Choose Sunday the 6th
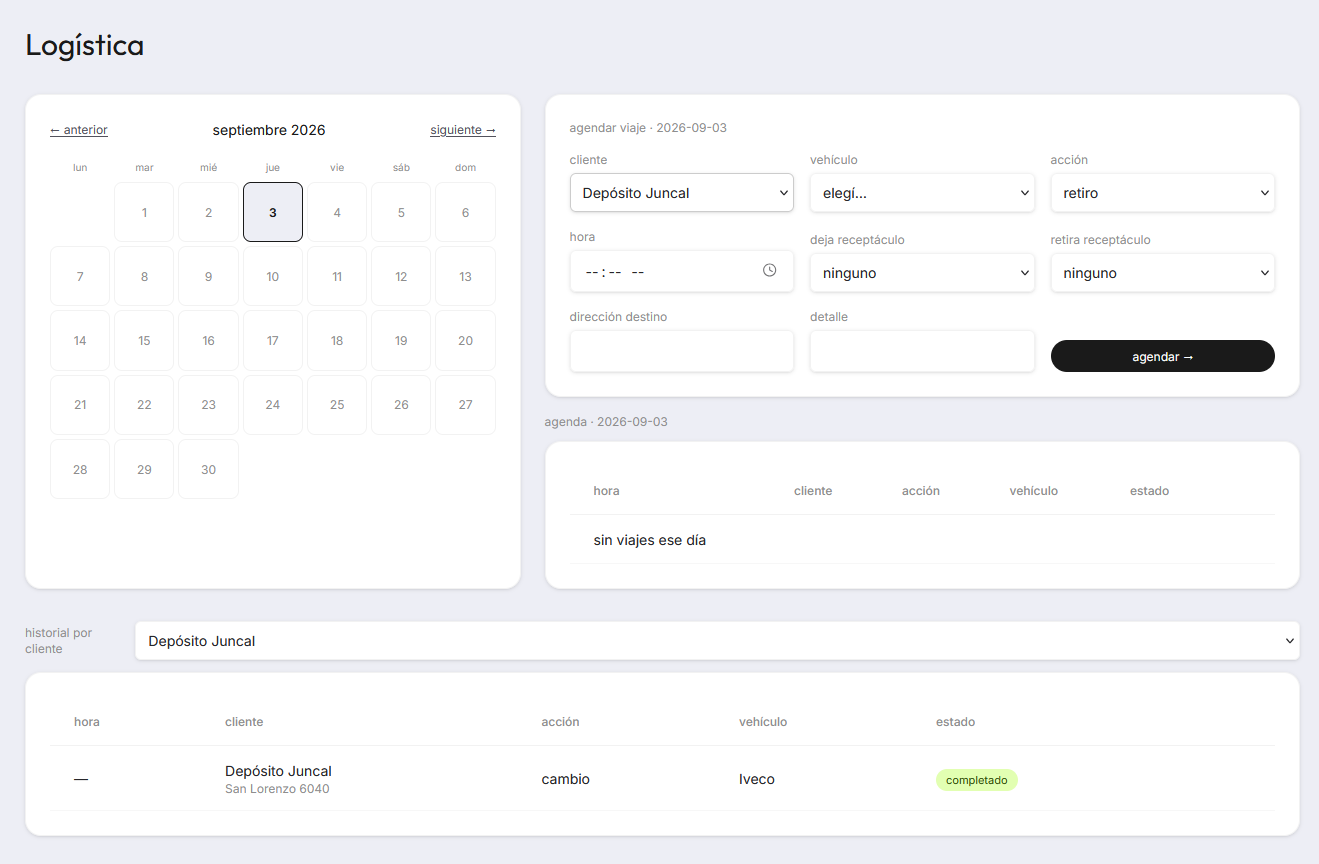Image resolution: width=1319 pixels, height=864 pixels. pyautogui.click(x=465, y=212)
